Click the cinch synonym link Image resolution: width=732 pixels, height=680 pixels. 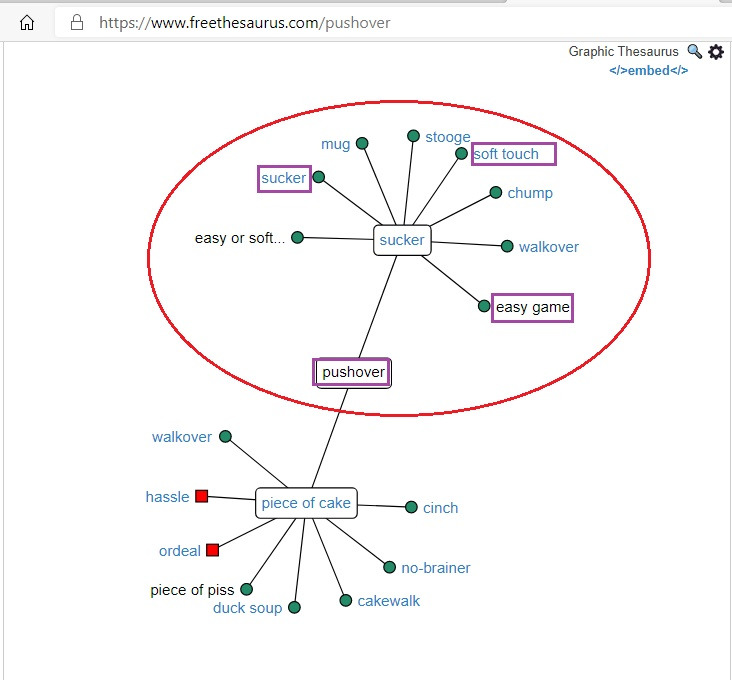pos(440,508)
